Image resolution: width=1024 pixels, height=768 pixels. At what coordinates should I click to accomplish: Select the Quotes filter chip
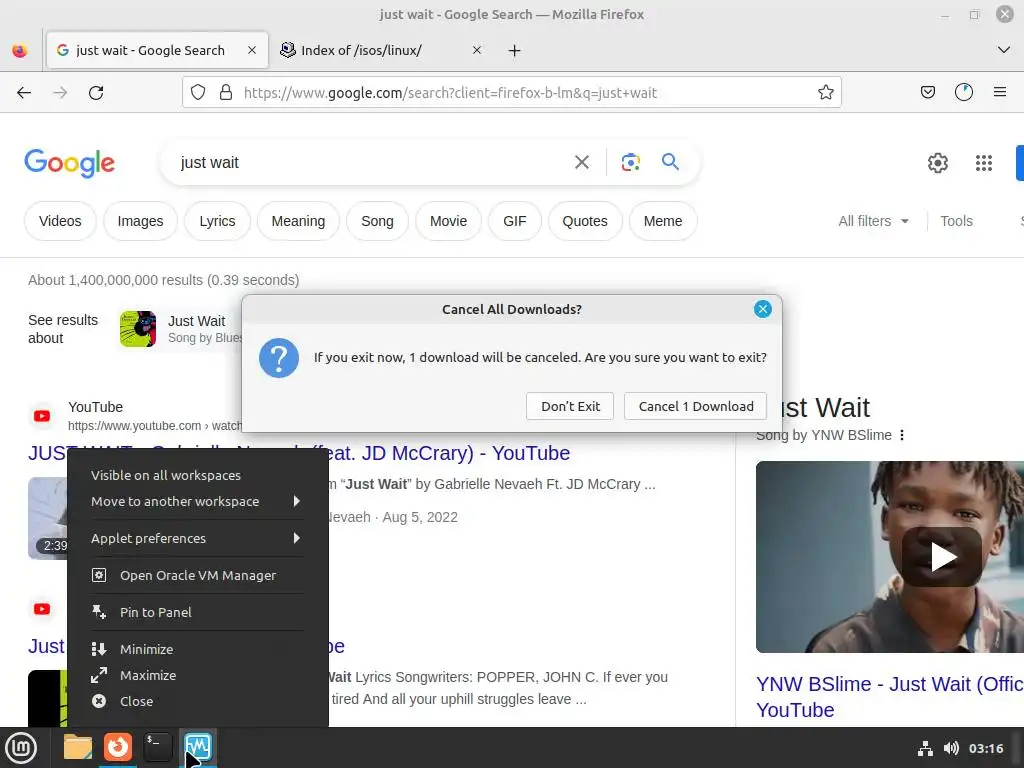coord(585,221)
